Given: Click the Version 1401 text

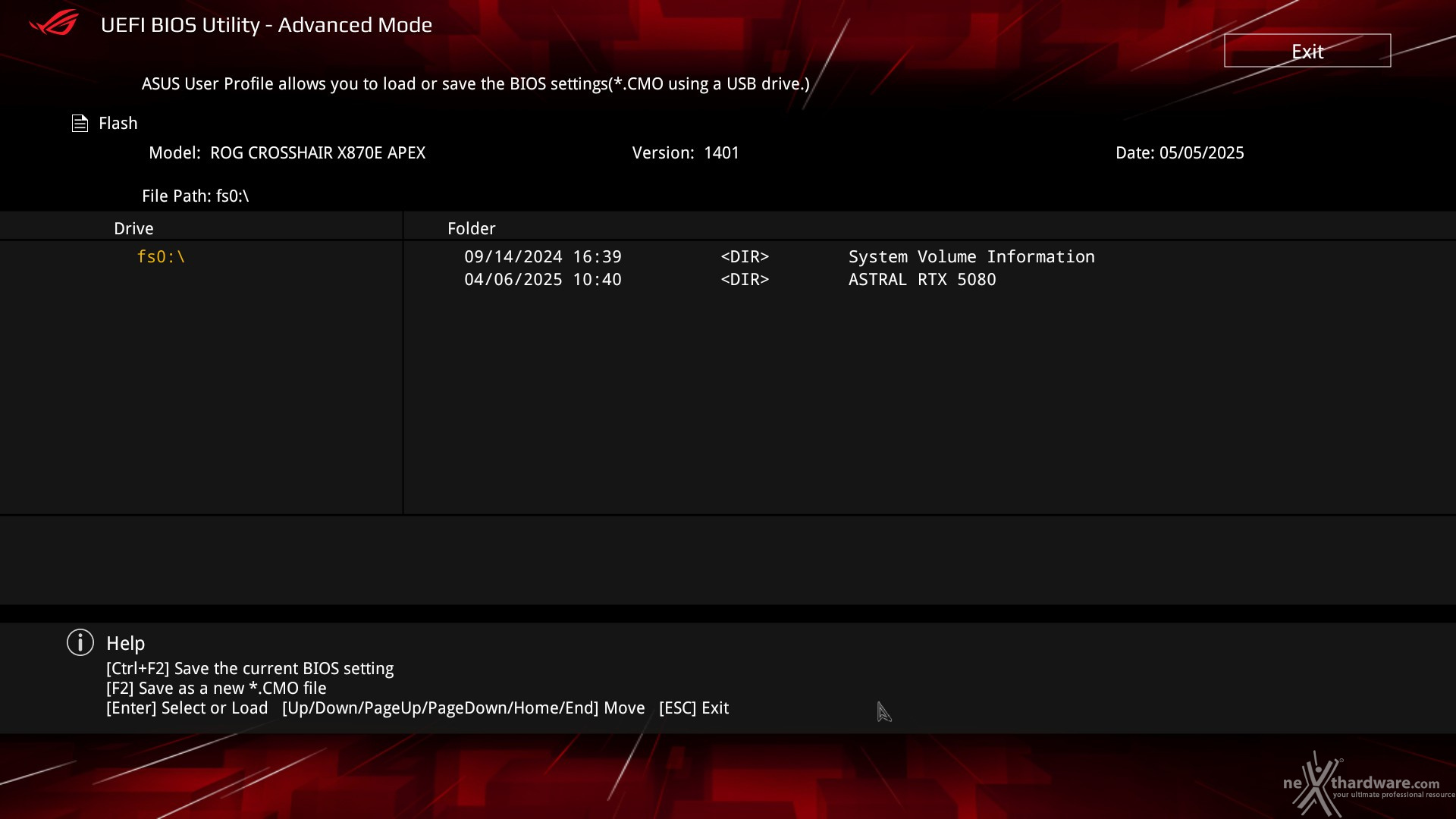Looking at the screenshot, I should [x=686, y=152].
